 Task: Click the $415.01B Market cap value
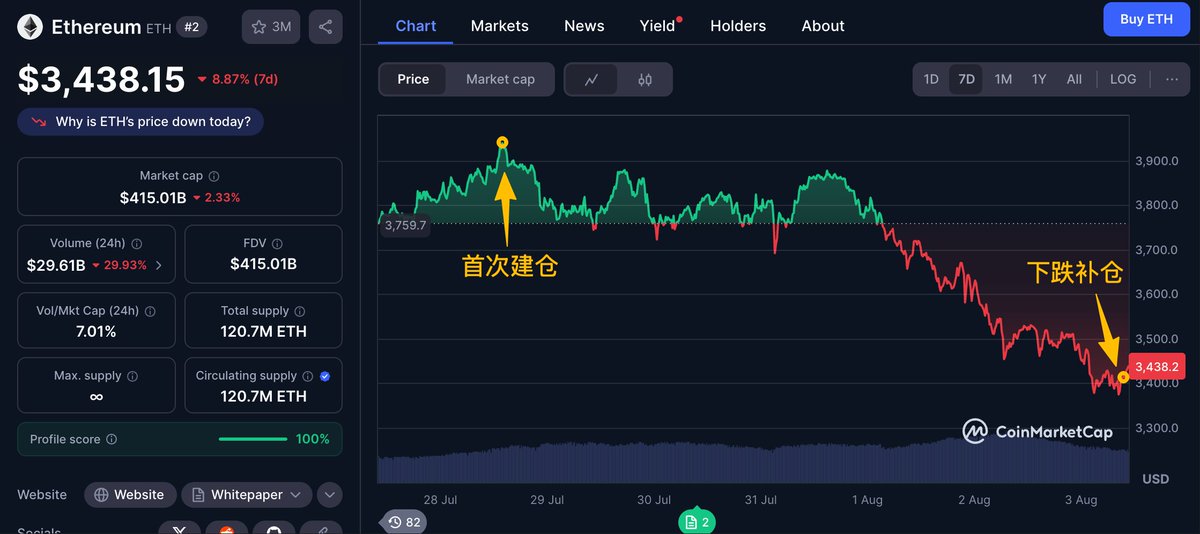click(153, 198)
